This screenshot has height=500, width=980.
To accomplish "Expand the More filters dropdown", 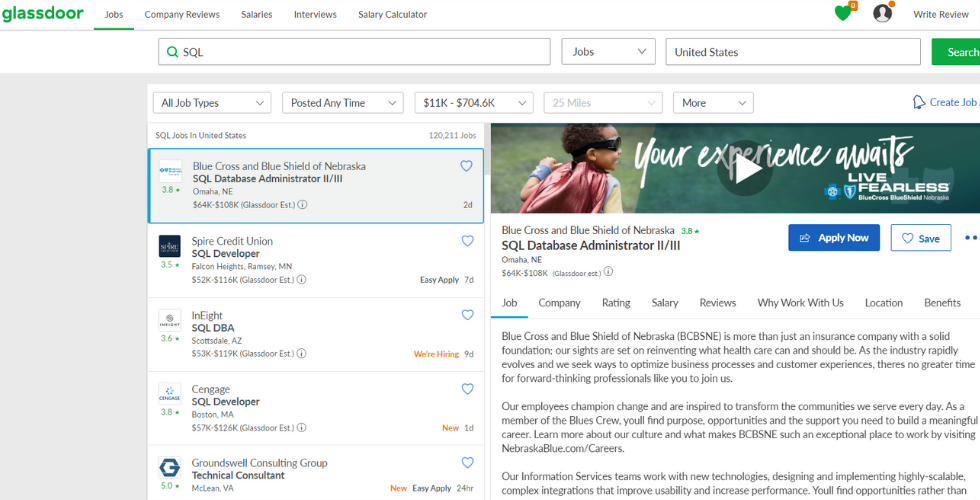I will [713, 103].
